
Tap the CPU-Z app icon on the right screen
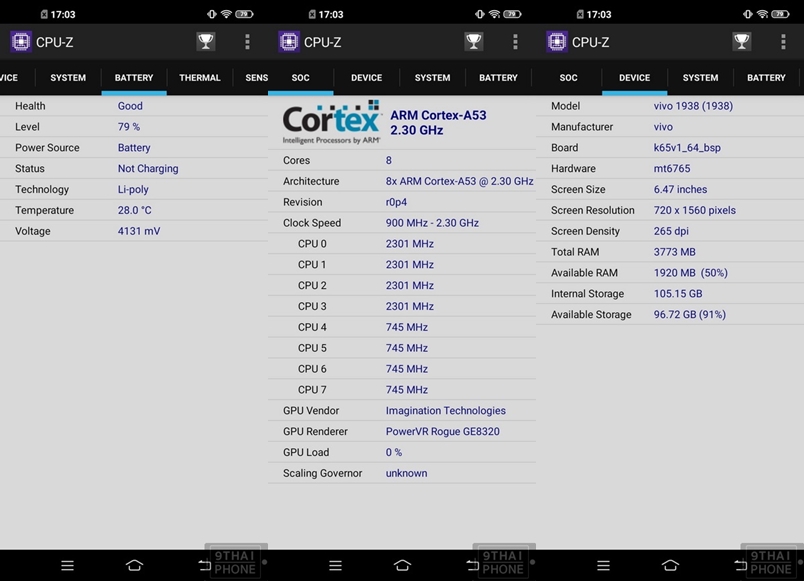557,42
